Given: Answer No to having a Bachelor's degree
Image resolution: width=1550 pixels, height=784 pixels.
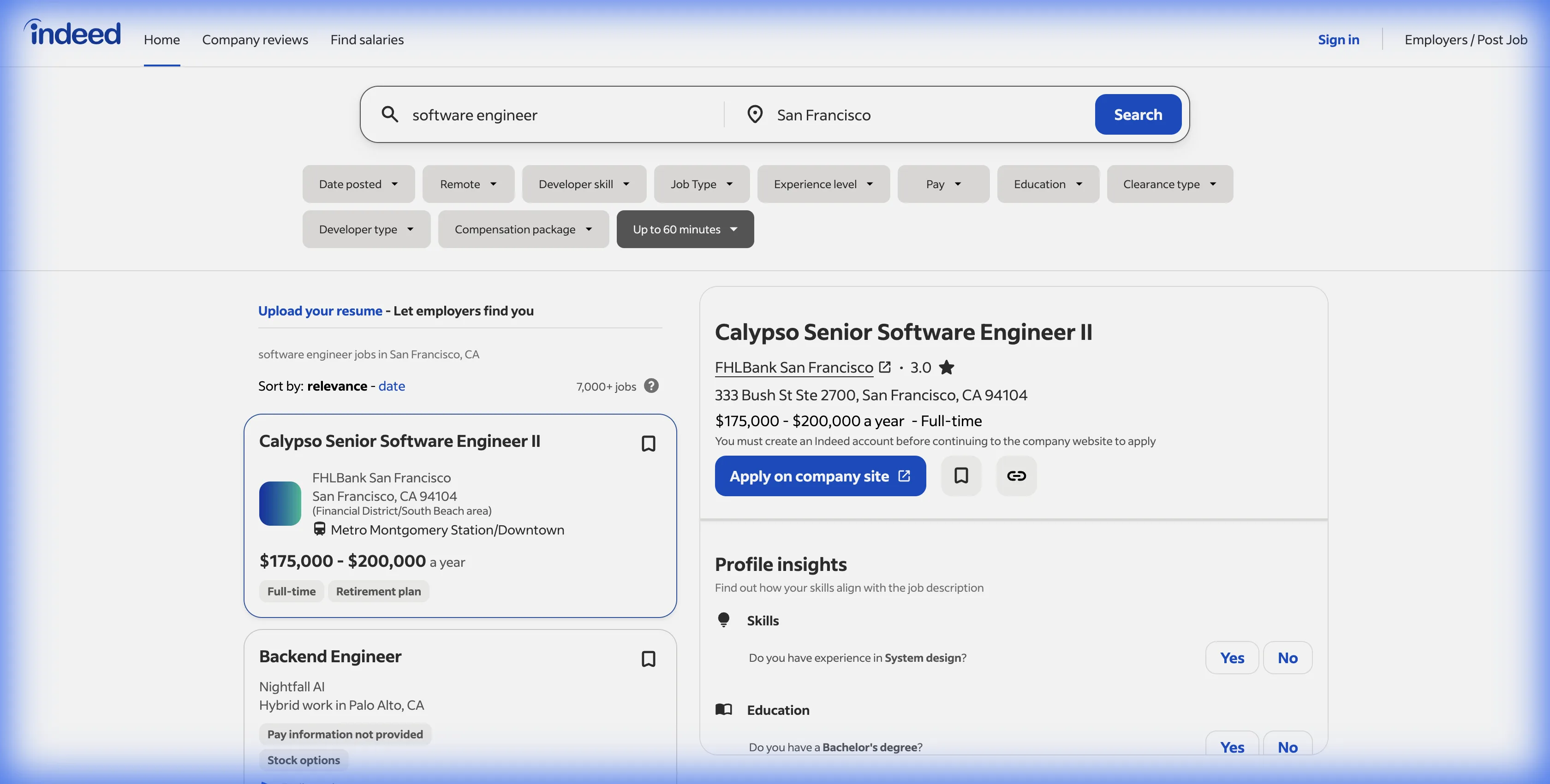Looking at the screenshot, I should coord(1288,747).
